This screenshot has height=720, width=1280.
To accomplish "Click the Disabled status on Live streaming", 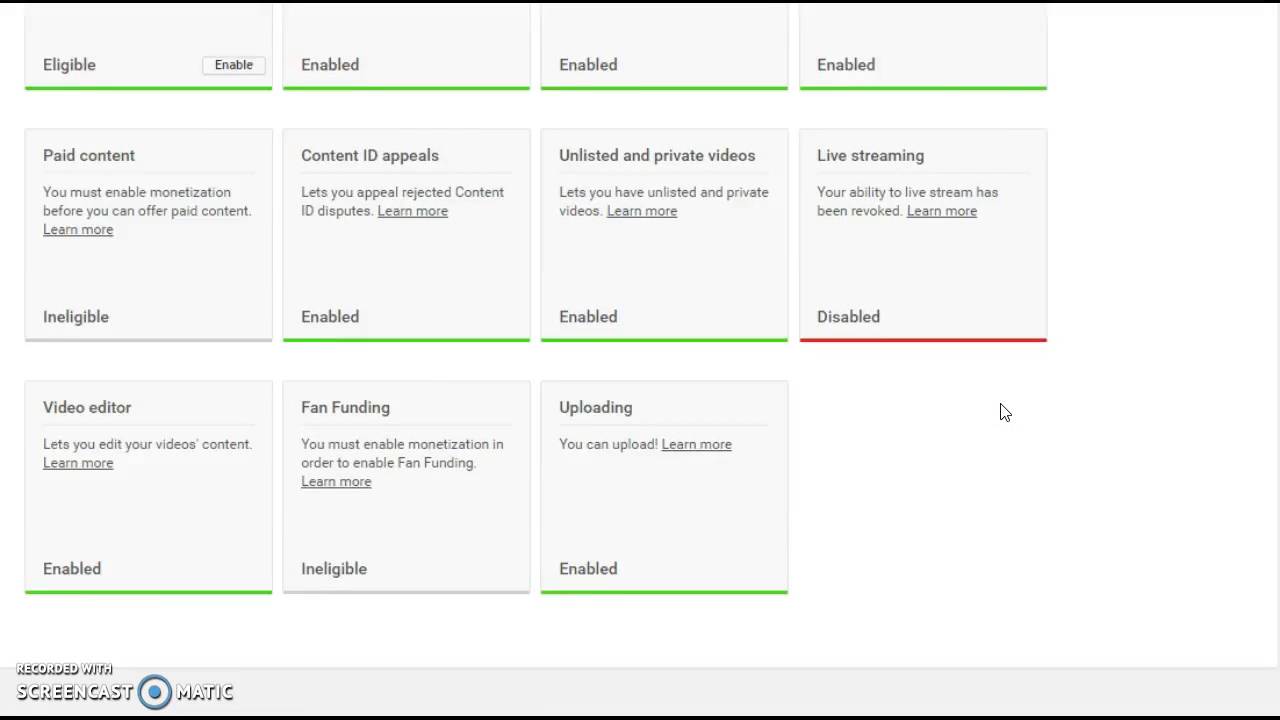I will pos(848,317).
